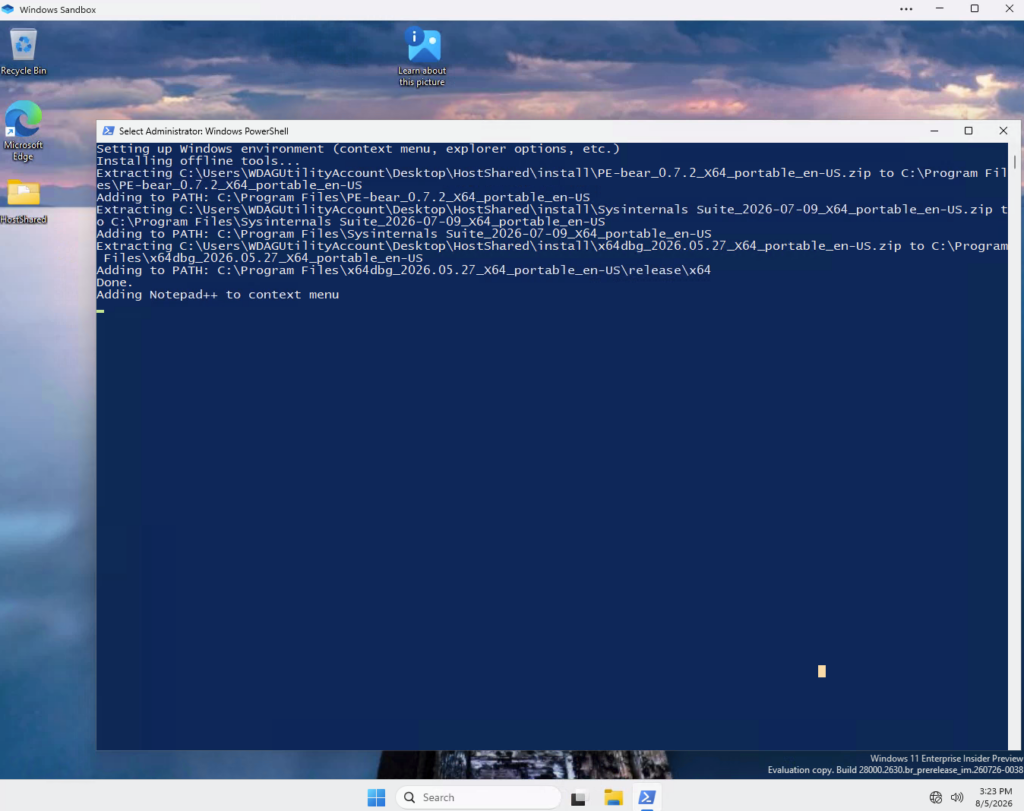1024x811 pixels.
Task: Select the HostShared folder on desktop
Action: point(24,202)
